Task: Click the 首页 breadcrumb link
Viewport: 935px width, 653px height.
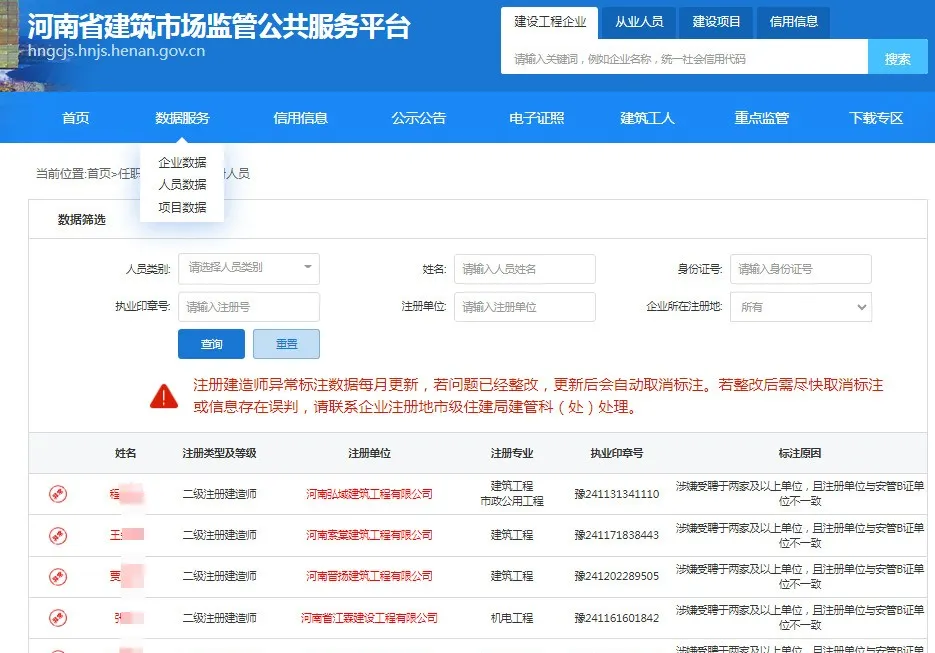Action: (99, 174)
